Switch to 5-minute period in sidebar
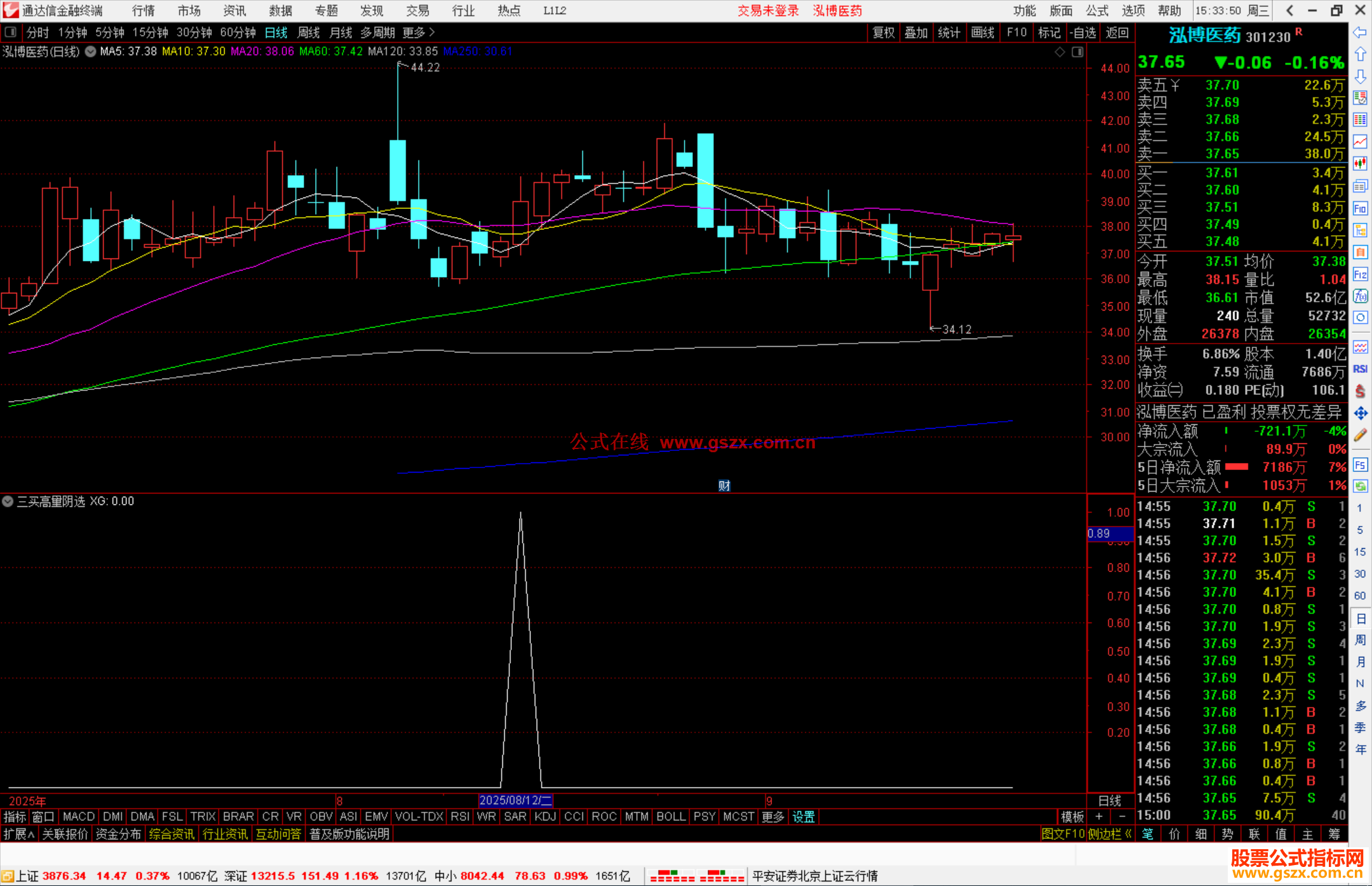 coord(1359,530)
